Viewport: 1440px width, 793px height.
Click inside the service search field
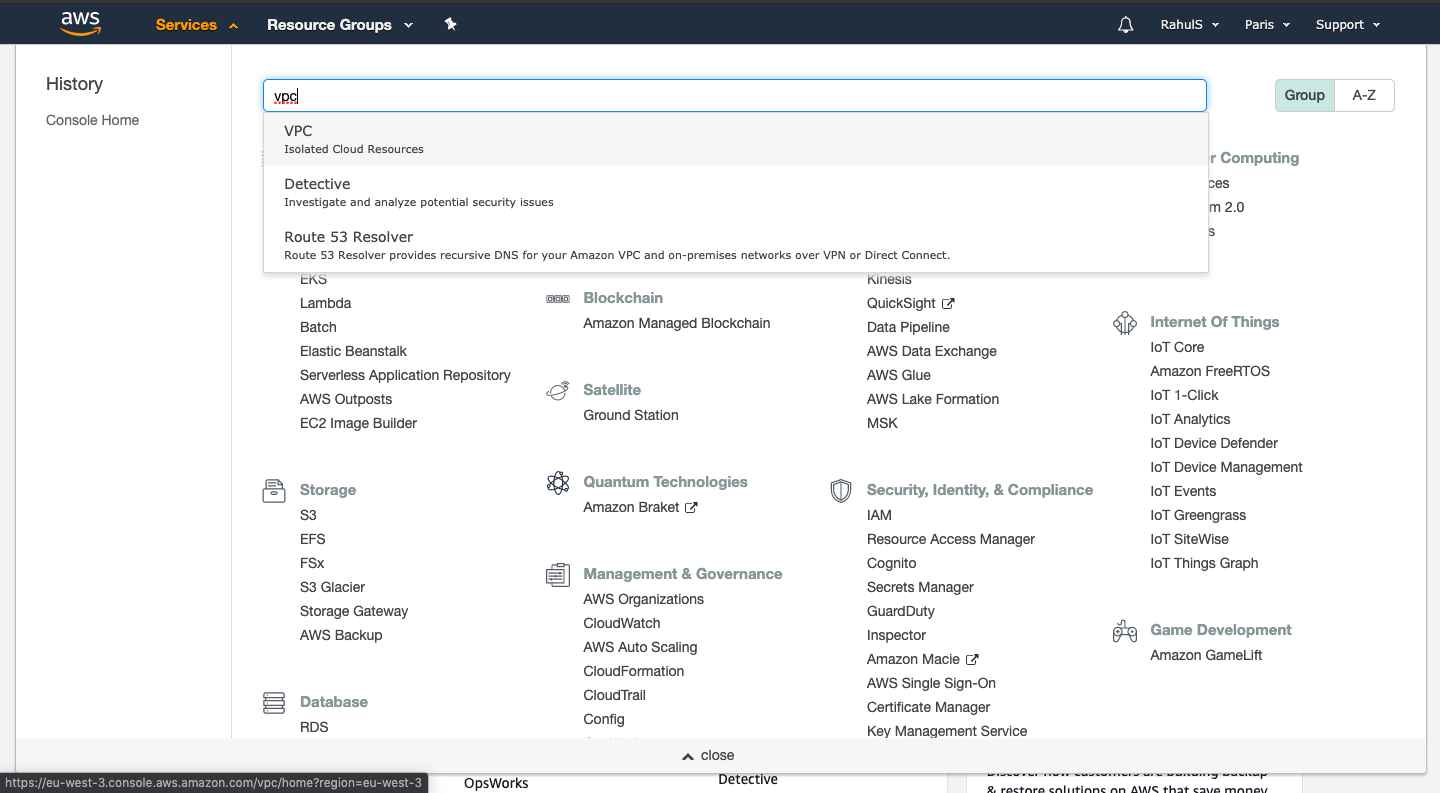pyautogui.click(x=735, y=95)
